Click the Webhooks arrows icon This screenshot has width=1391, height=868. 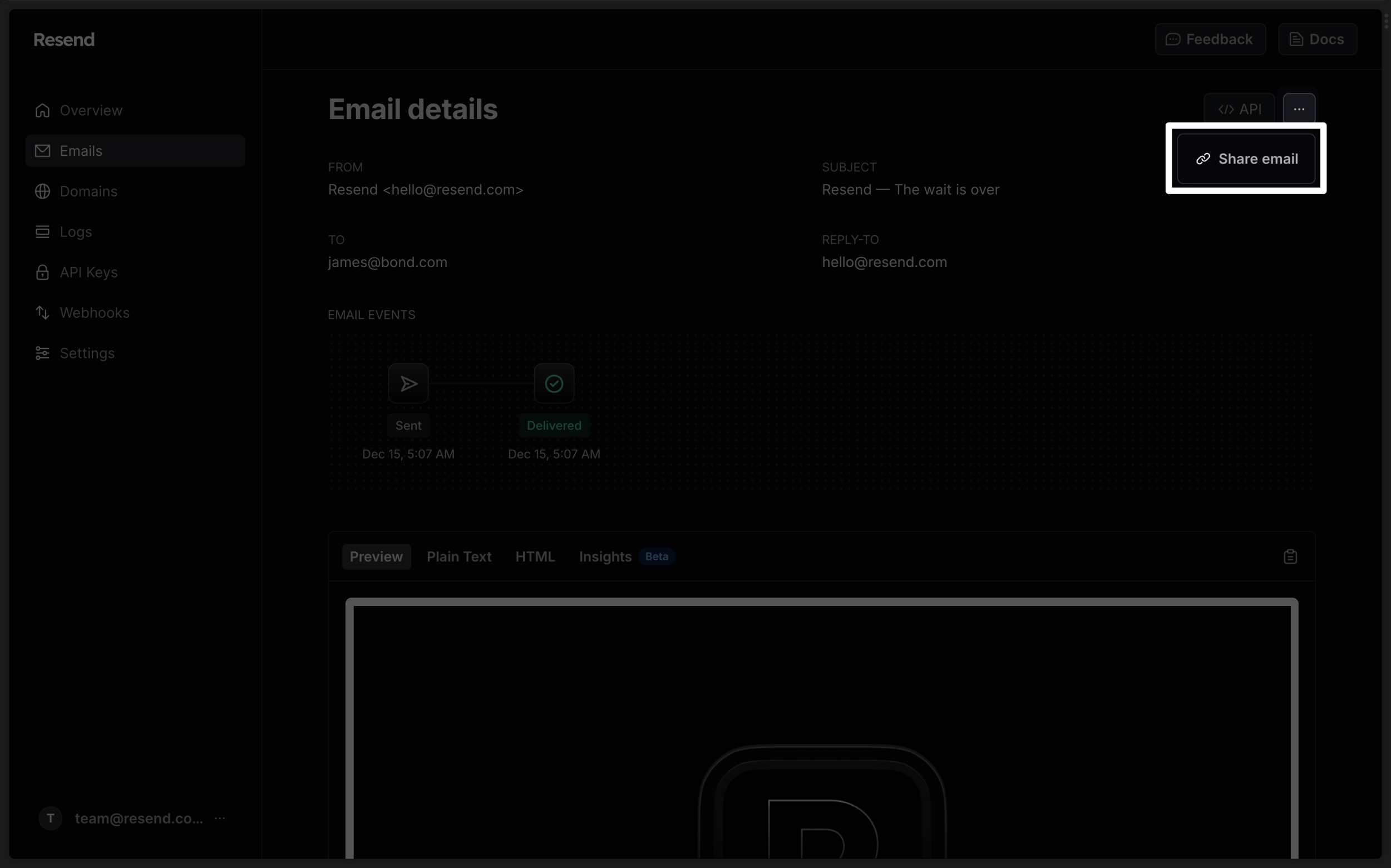42,313
